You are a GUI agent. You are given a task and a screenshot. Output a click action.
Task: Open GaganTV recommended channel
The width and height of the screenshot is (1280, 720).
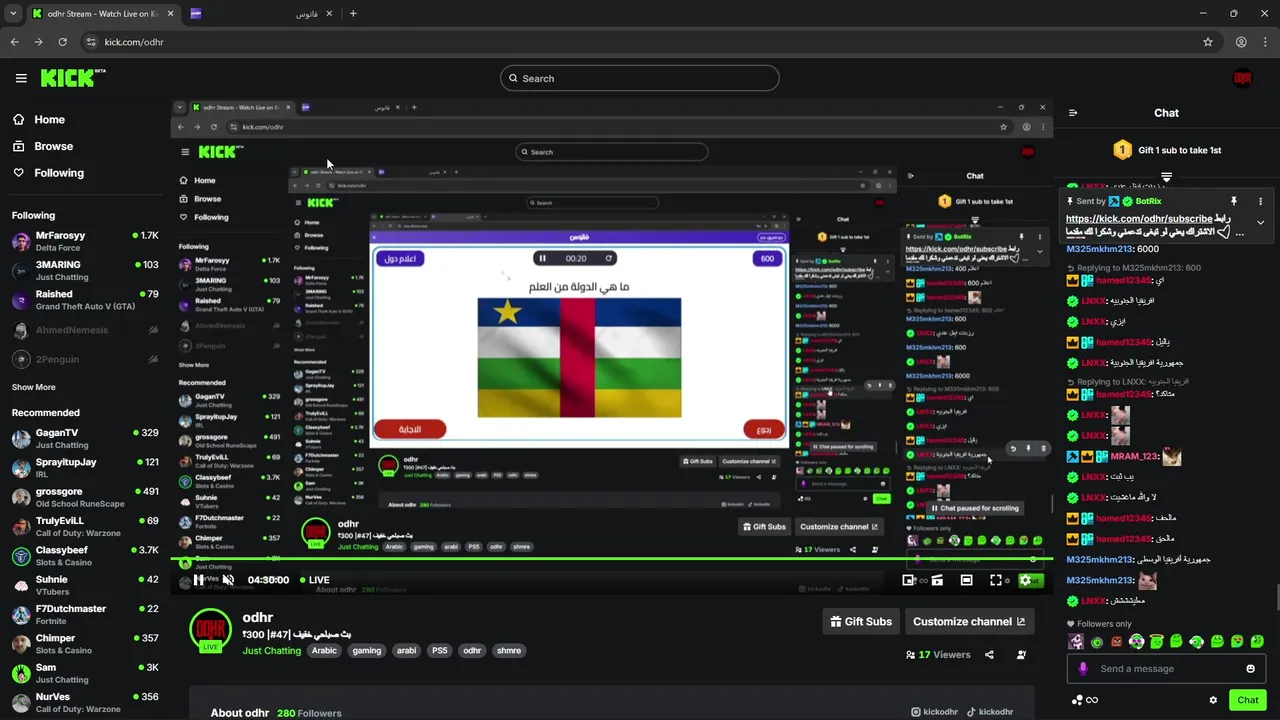(85, 439)
